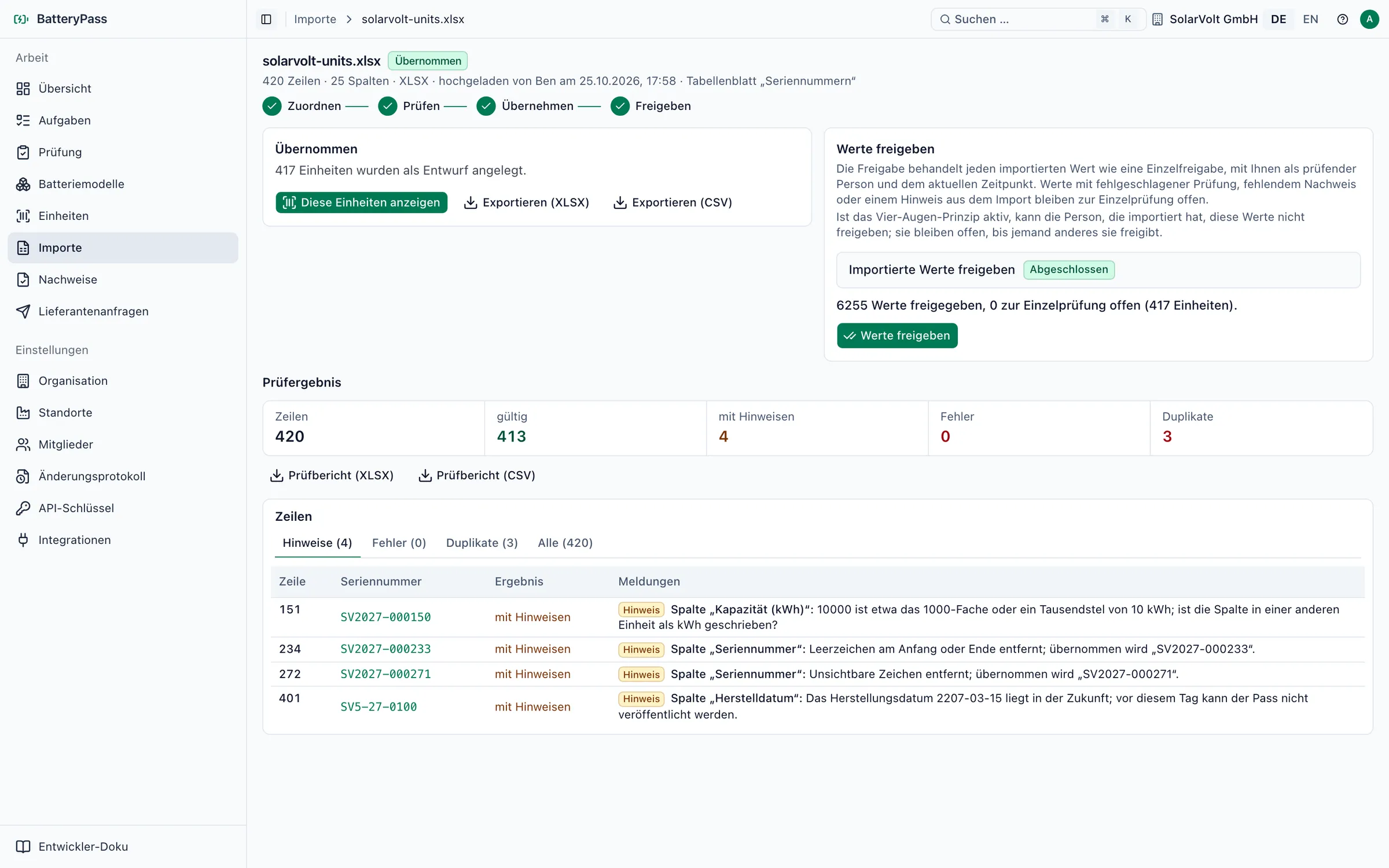
Task: Click the Importe breadcrumb link
Action: (315, 19)
